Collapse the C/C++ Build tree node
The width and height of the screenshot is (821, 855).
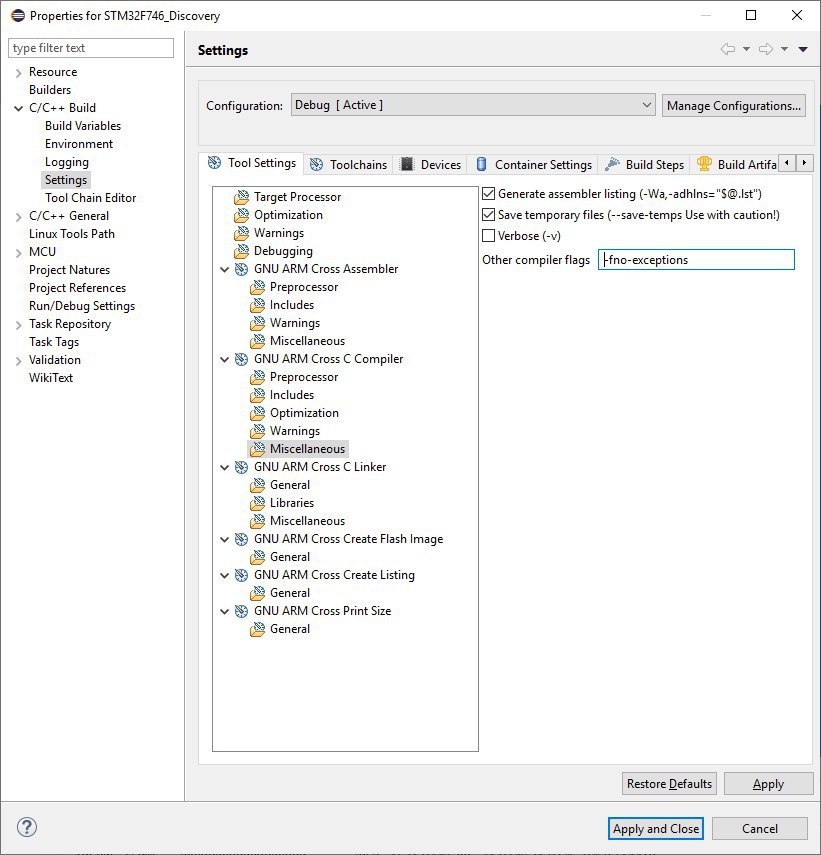(x=19, y=108)
